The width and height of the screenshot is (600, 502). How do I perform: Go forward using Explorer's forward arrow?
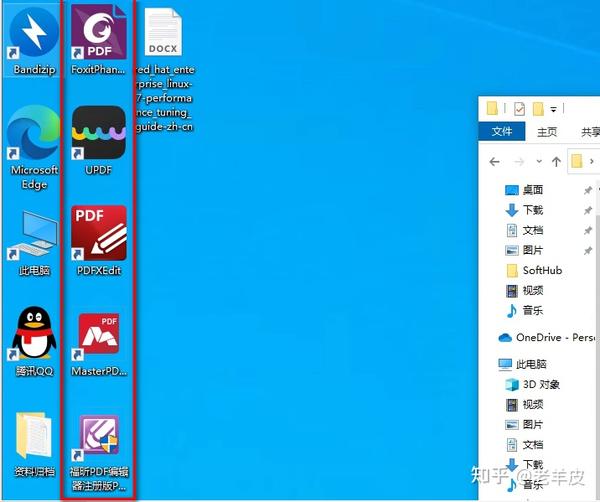tap(519, 162)
